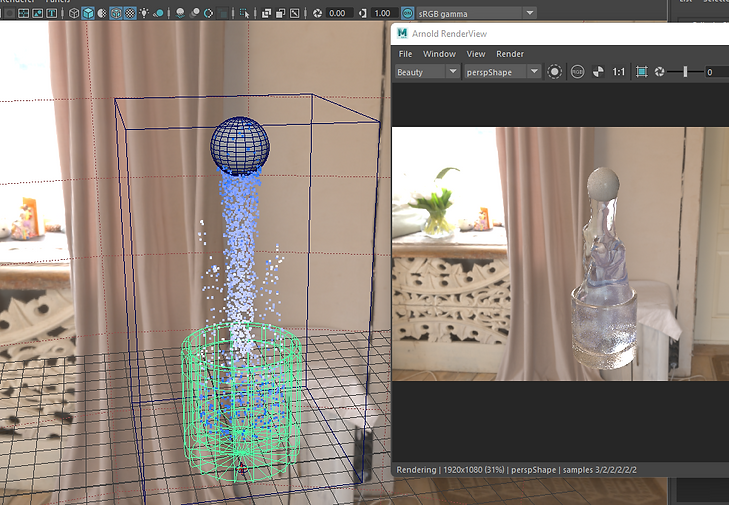Enable wireframe display cube icon
729x505 pixels.
point(74,13)
